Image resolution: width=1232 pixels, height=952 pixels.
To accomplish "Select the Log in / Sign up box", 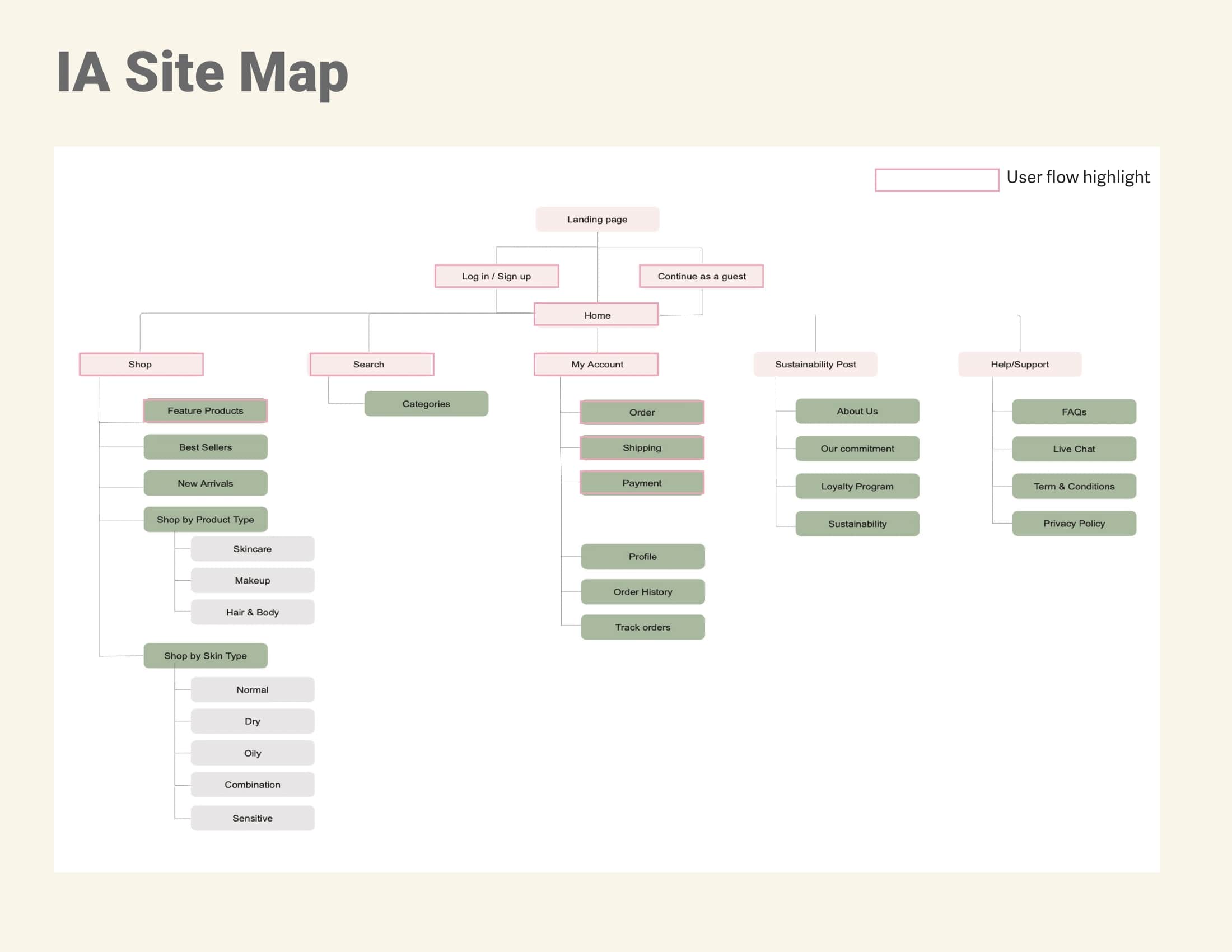I will click(496, 276).
